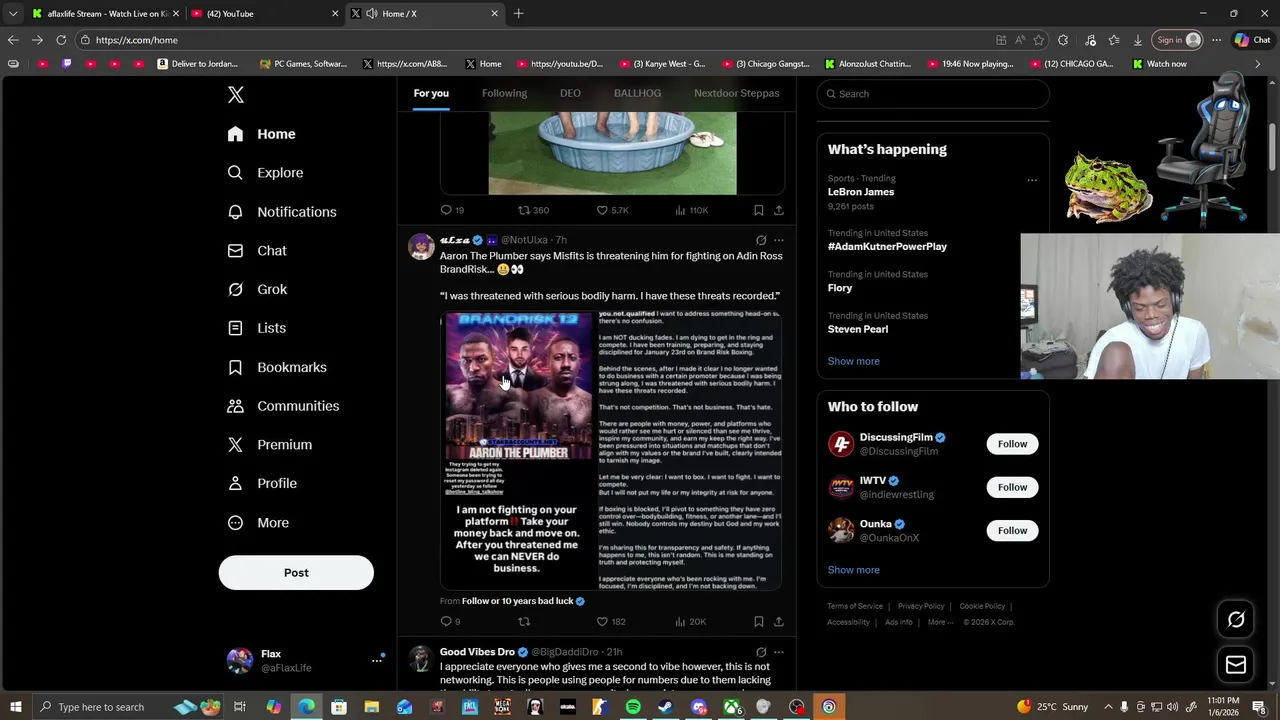The height and width of the screenshot is (720, 1280).
Task: Open Chat in sidebar
Action: 257,251
